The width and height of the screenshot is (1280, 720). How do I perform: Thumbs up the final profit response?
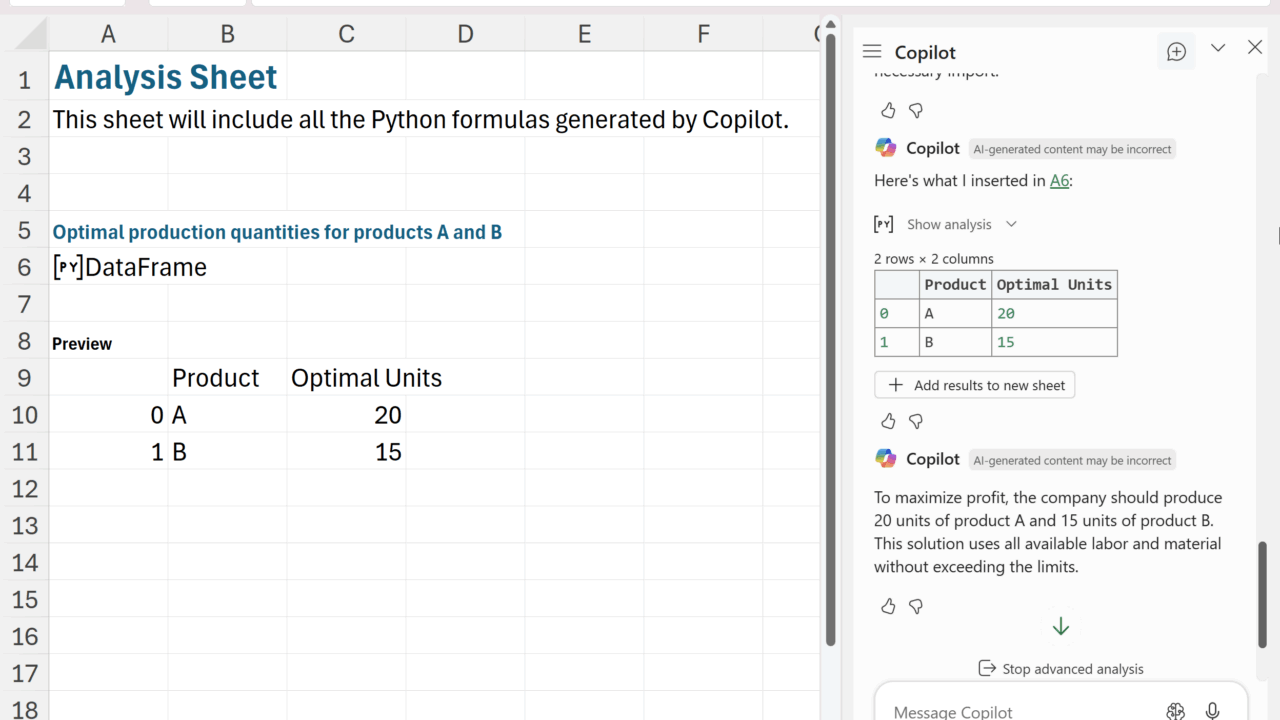(888, 606)
